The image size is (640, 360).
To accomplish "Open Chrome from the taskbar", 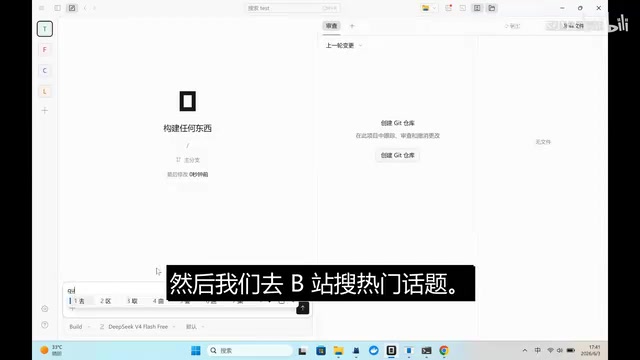I will pos(444,351).
